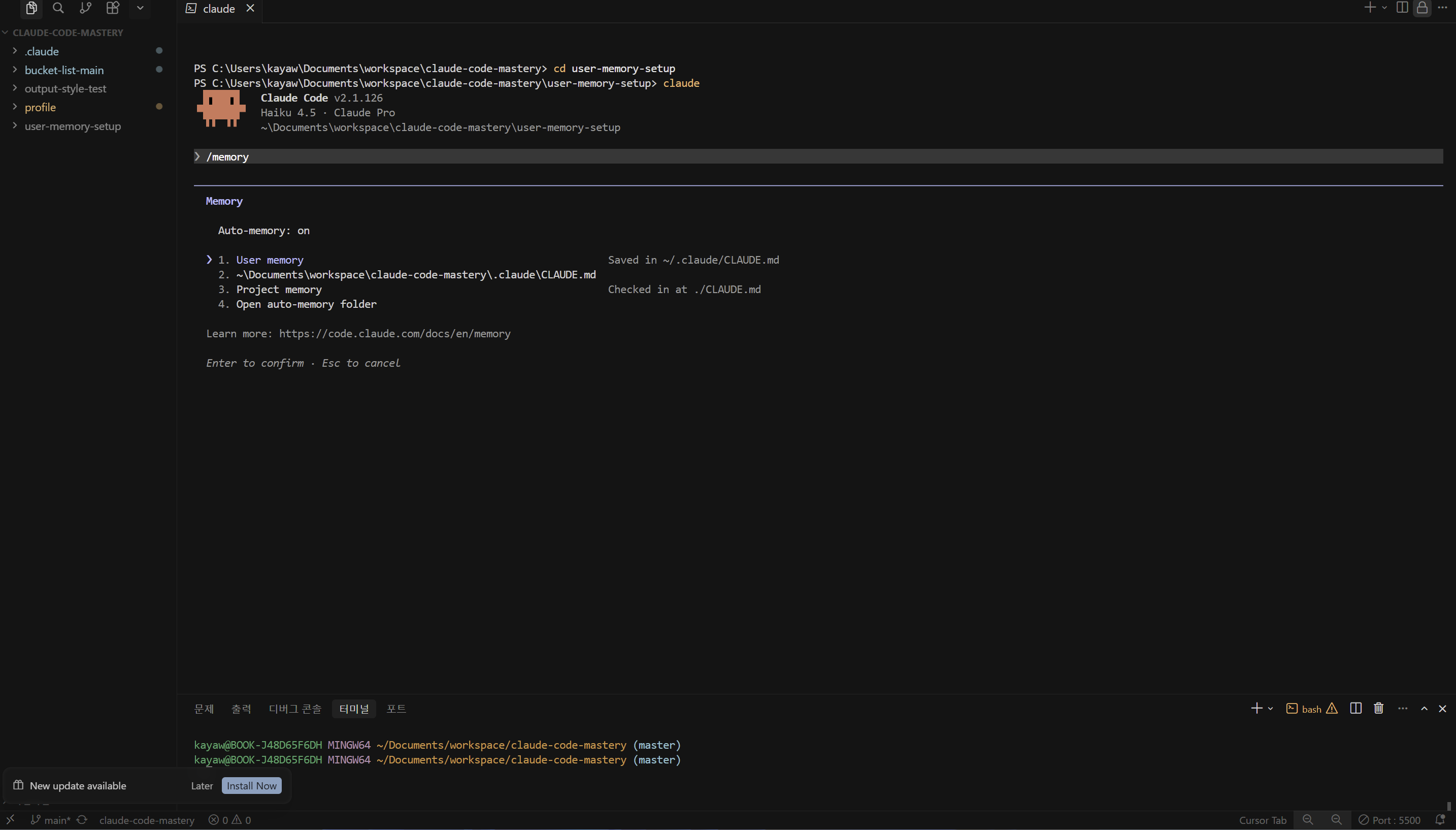This screenshot has height=830, width=1456.
Task: Click the Claude Code mascot logo
Action: click(221, 108)
